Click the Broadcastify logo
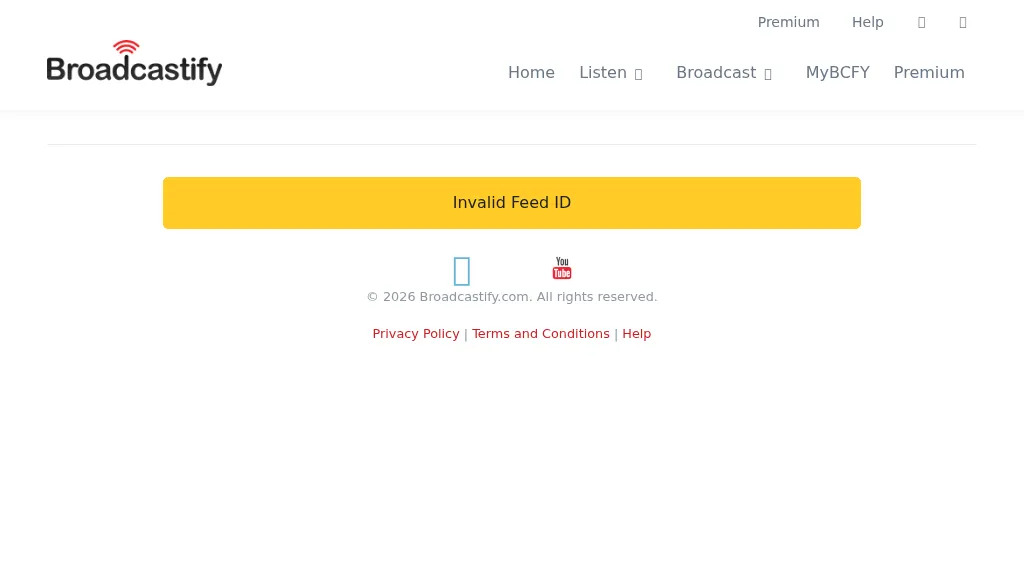Viewport: 1024px width, 576px height. 134,63
